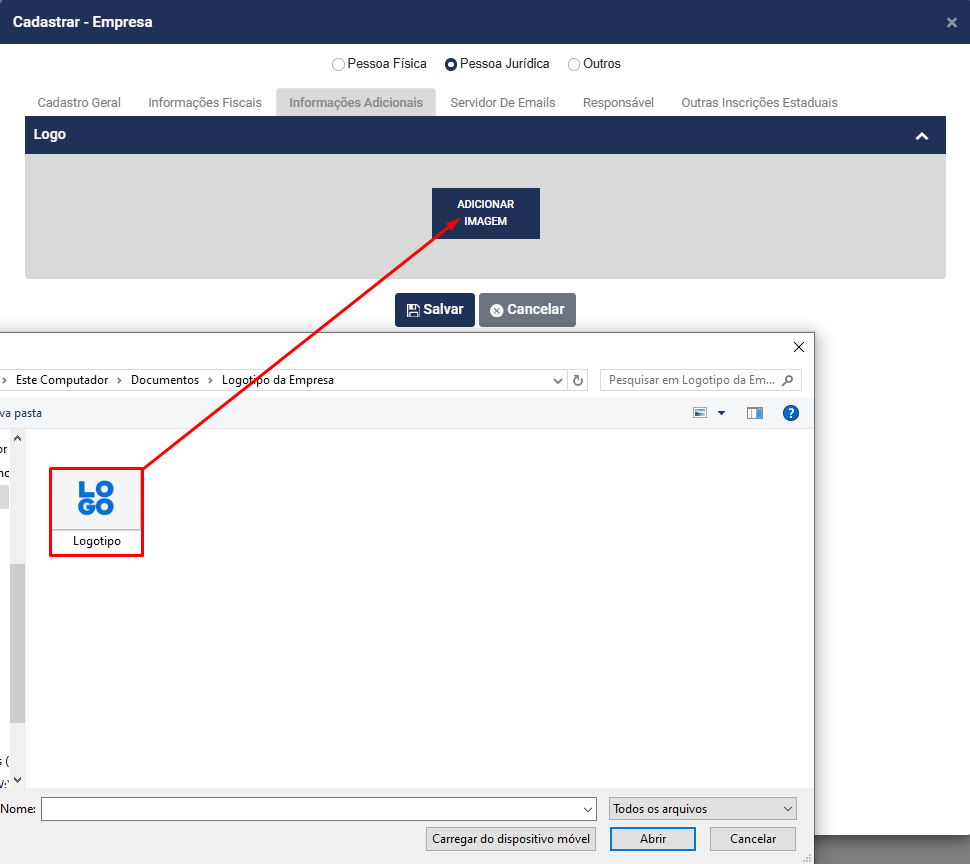Click Documentos in the breadcrumb path
Image resolution: width=970 pixels, height=864 pixels.
point(165,380)
